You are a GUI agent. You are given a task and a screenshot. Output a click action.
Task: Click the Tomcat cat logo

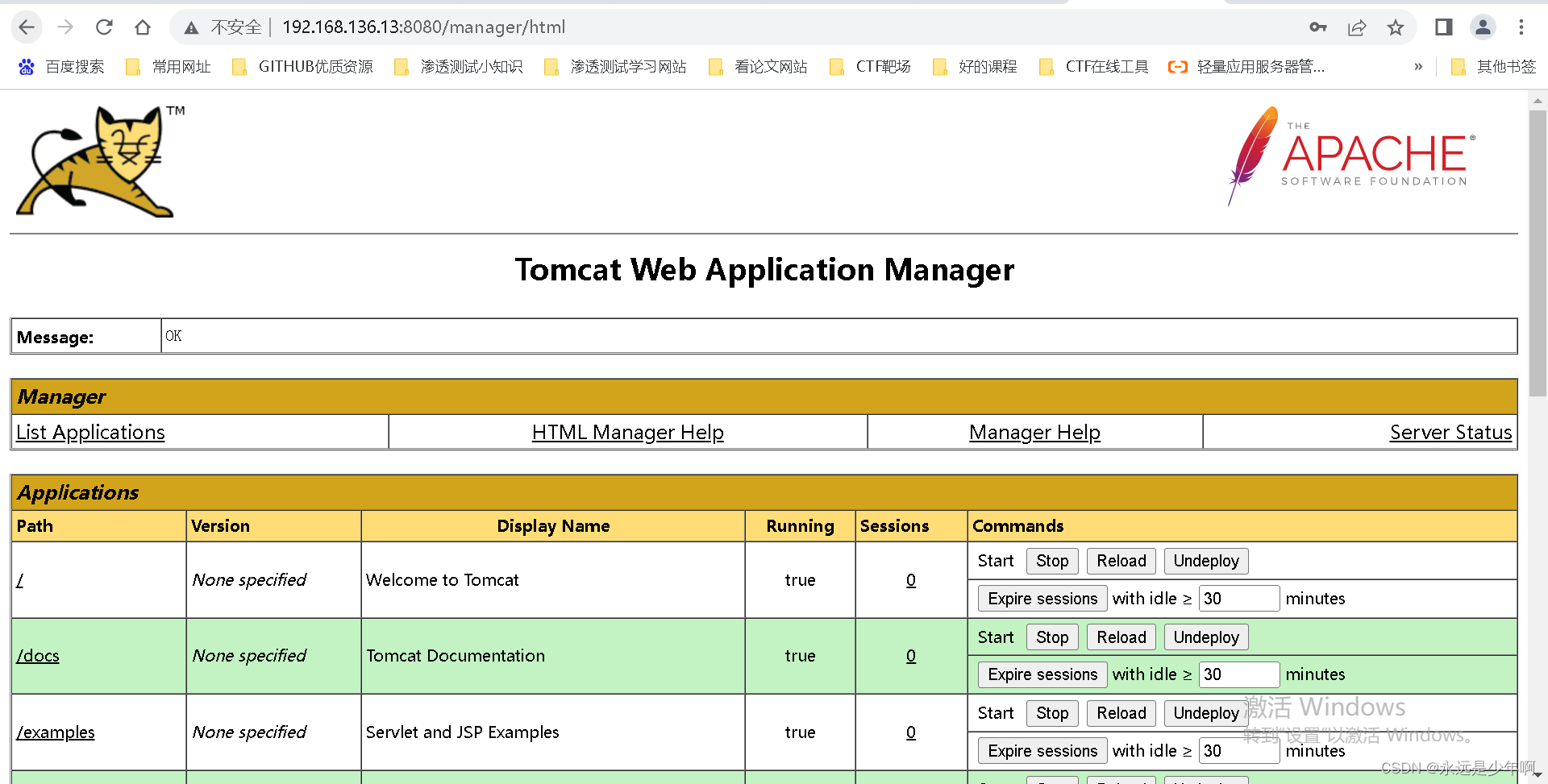[x=99, y=161]
